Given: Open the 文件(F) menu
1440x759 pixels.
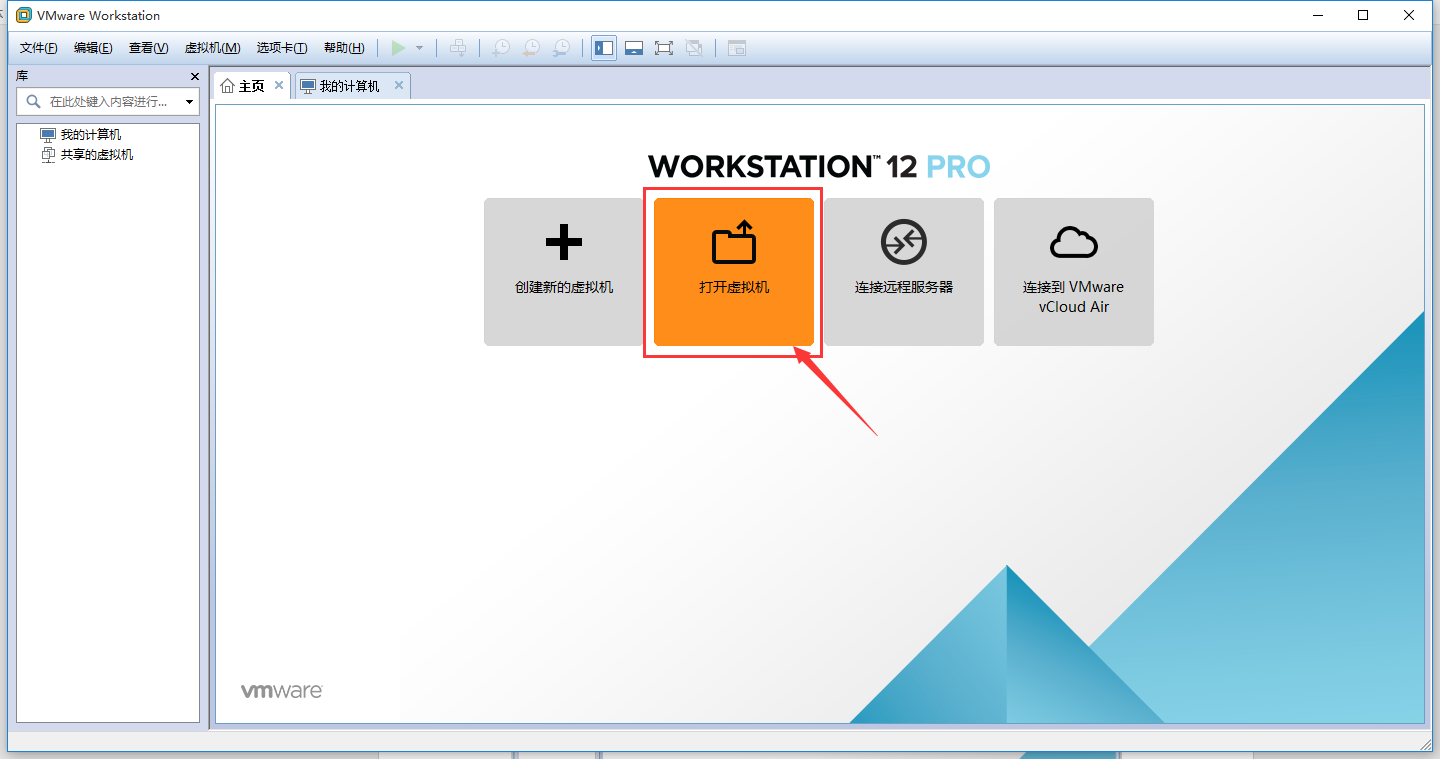Looking at the screenshot, I should [39, 48].
